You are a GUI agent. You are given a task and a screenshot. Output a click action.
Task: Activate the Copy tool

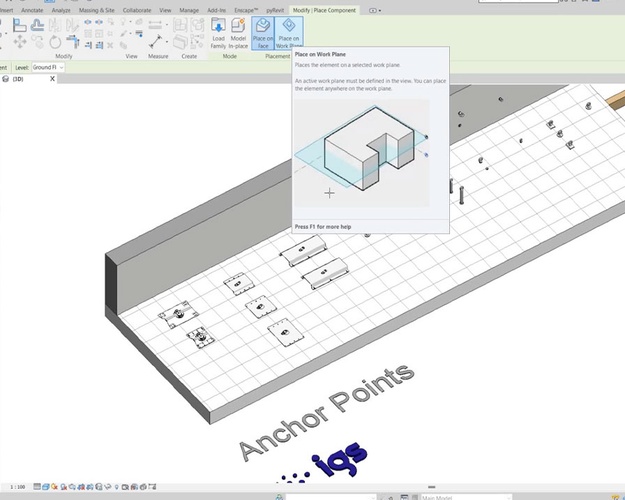tap(37, 42)
